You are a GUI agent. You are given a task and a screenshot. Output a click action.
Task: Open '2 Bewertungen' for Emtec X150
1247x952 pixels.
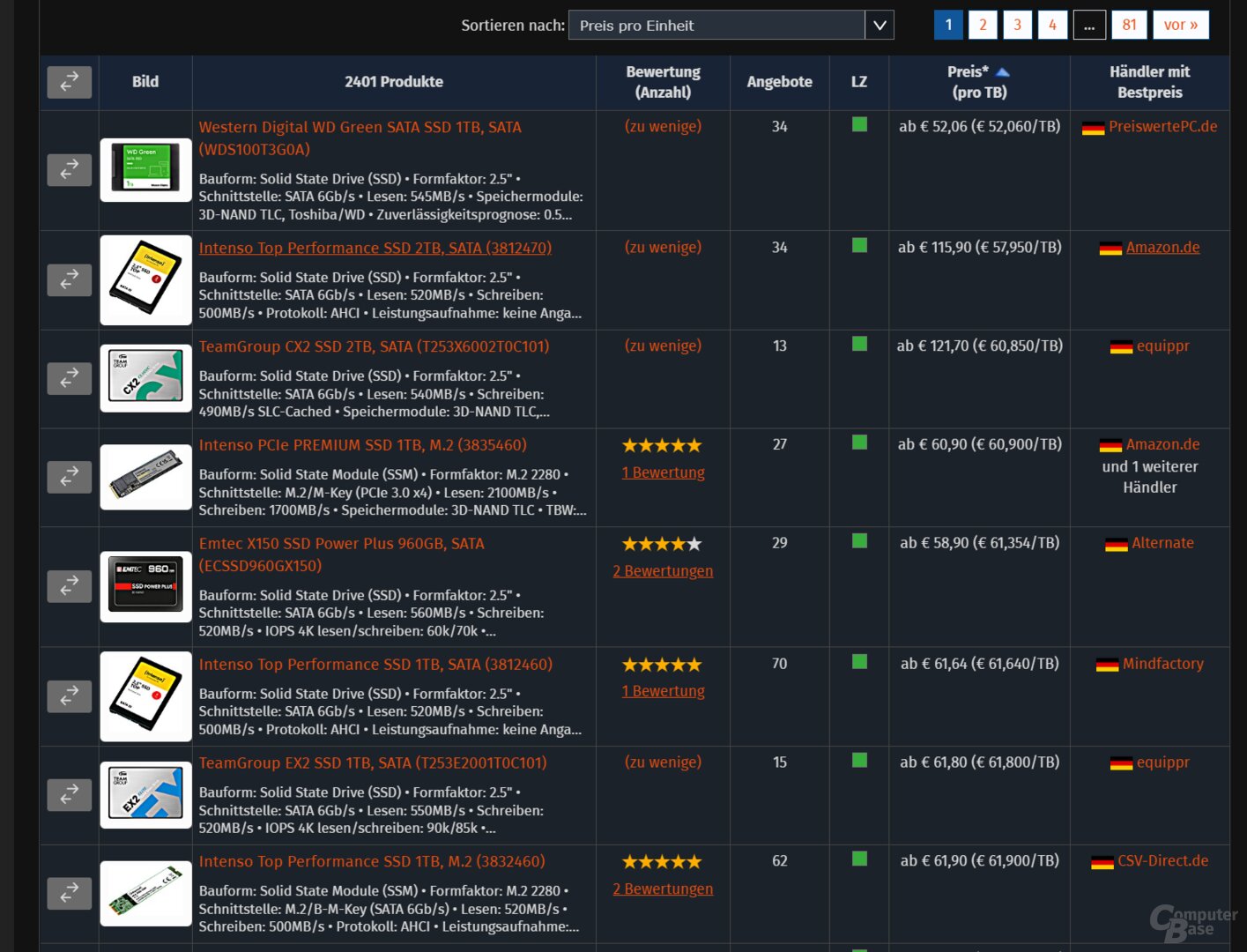[x=663, y=571]
